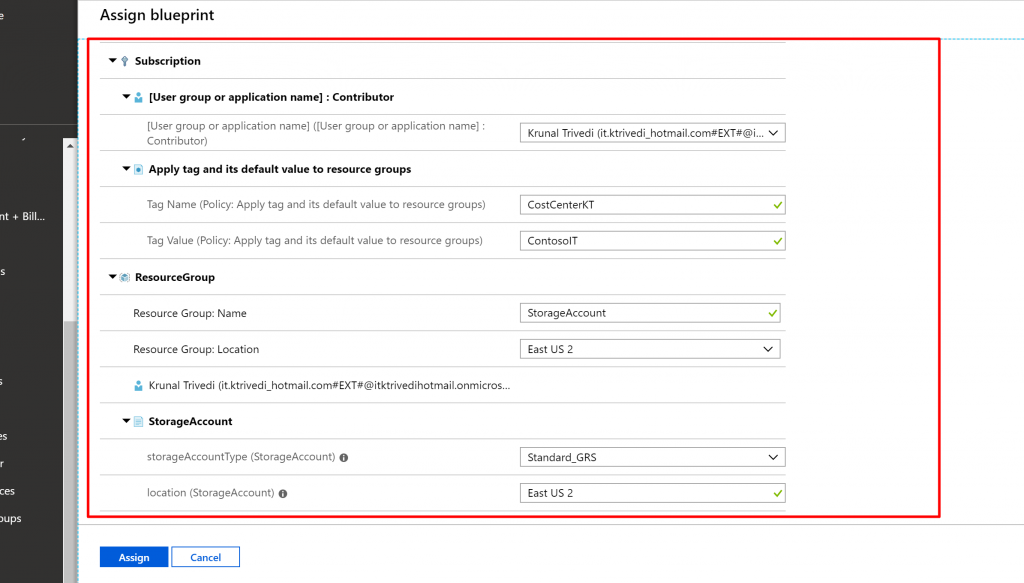Collapse the StorageAccount section
The width and height of the screenshot is (1024, 583).
[126, 422]
